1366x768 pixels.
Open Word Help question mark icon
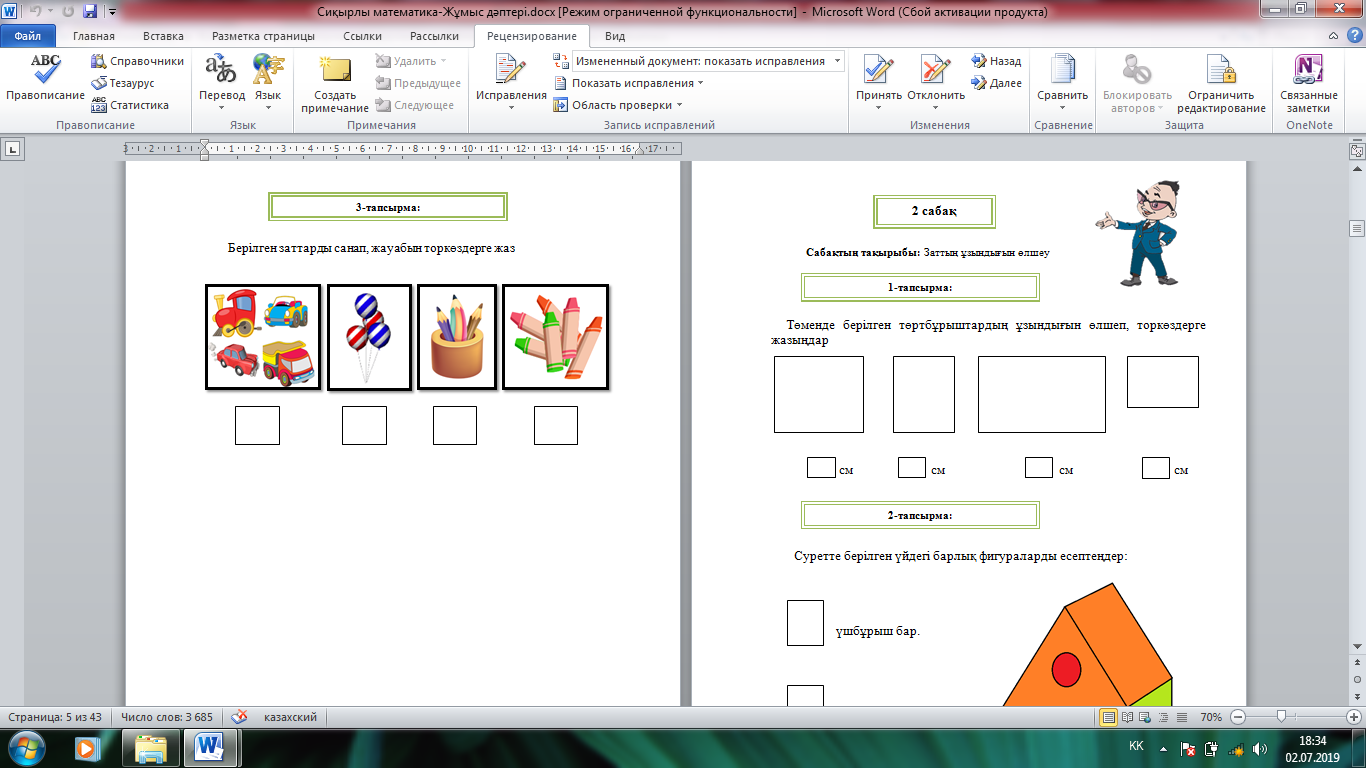[1354, 35]
